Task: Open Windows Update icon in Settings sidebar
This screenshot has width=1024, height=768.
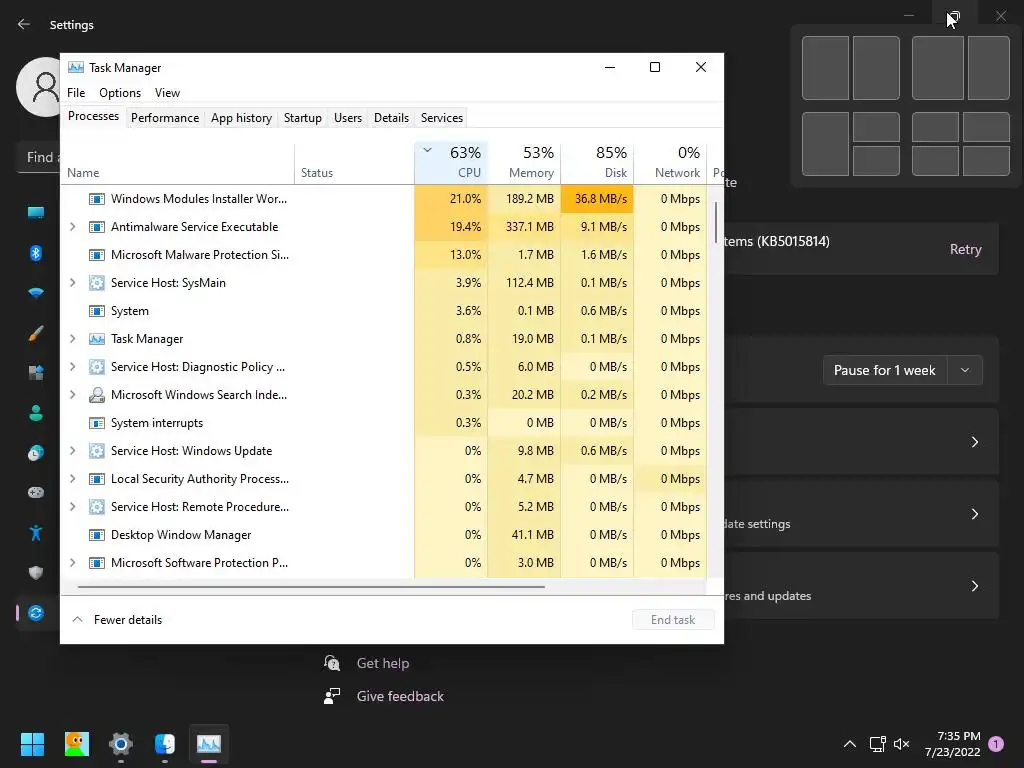Action: point(36,613)
